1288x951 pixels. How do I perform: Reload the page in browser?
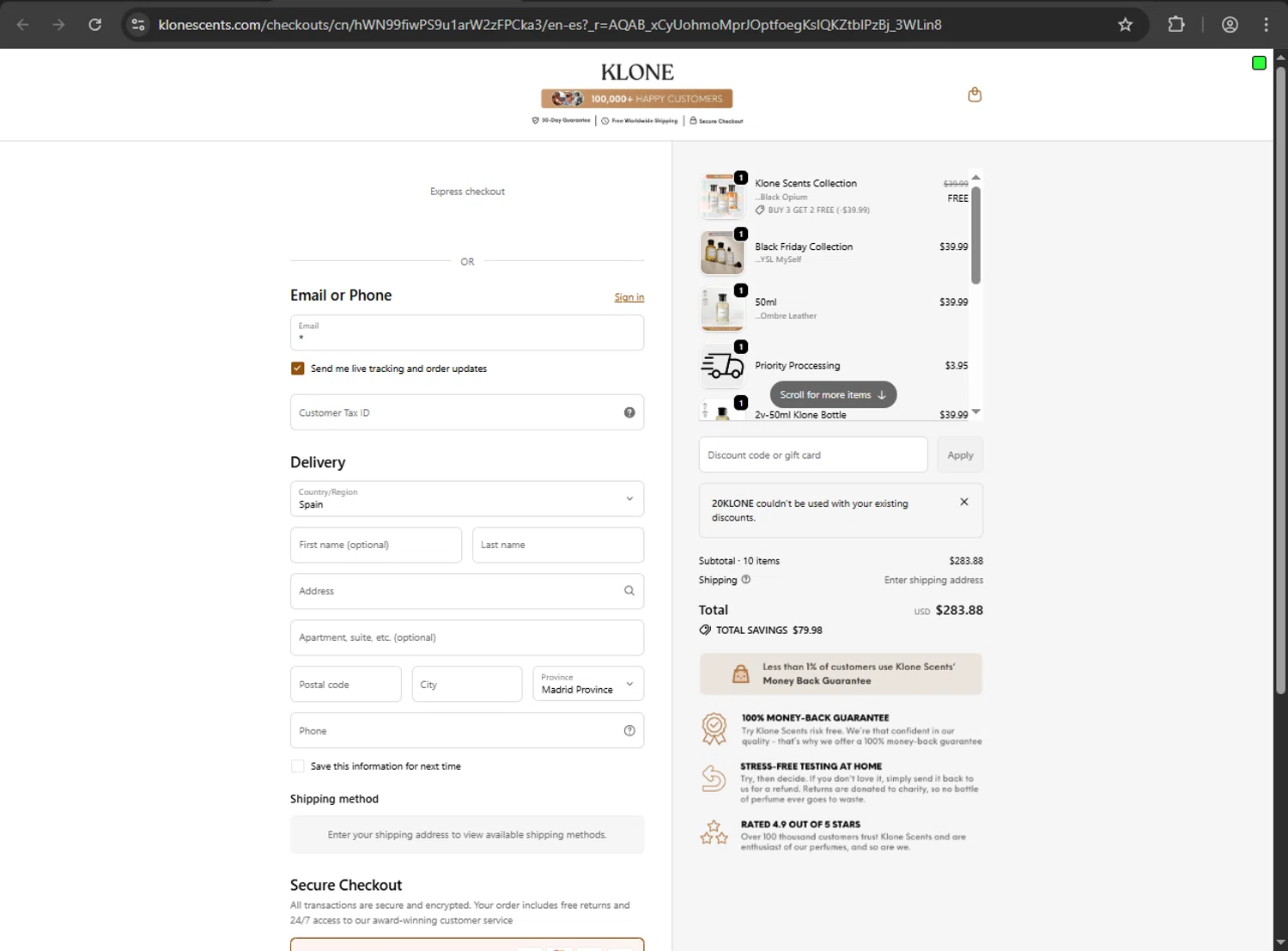point(95,25)
